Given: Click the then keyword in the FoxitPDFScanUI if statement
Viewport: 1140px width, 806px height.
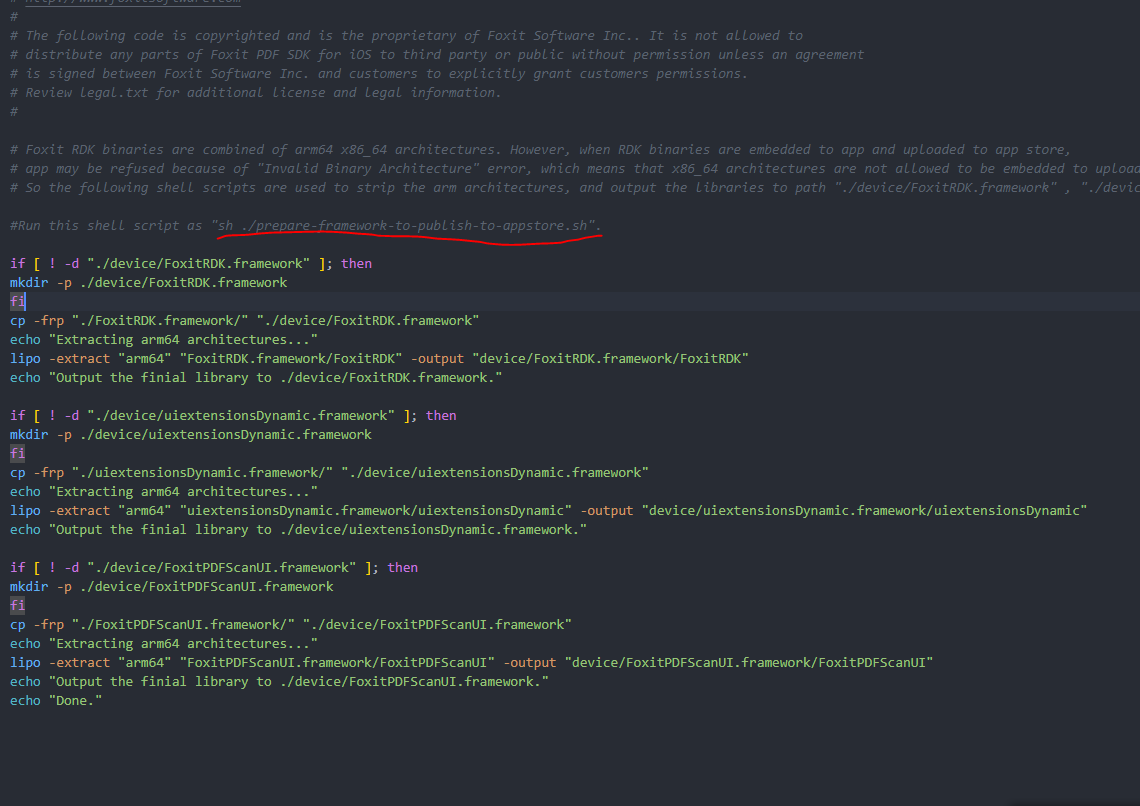Looking at the screenshot, I should pos(403,566).
